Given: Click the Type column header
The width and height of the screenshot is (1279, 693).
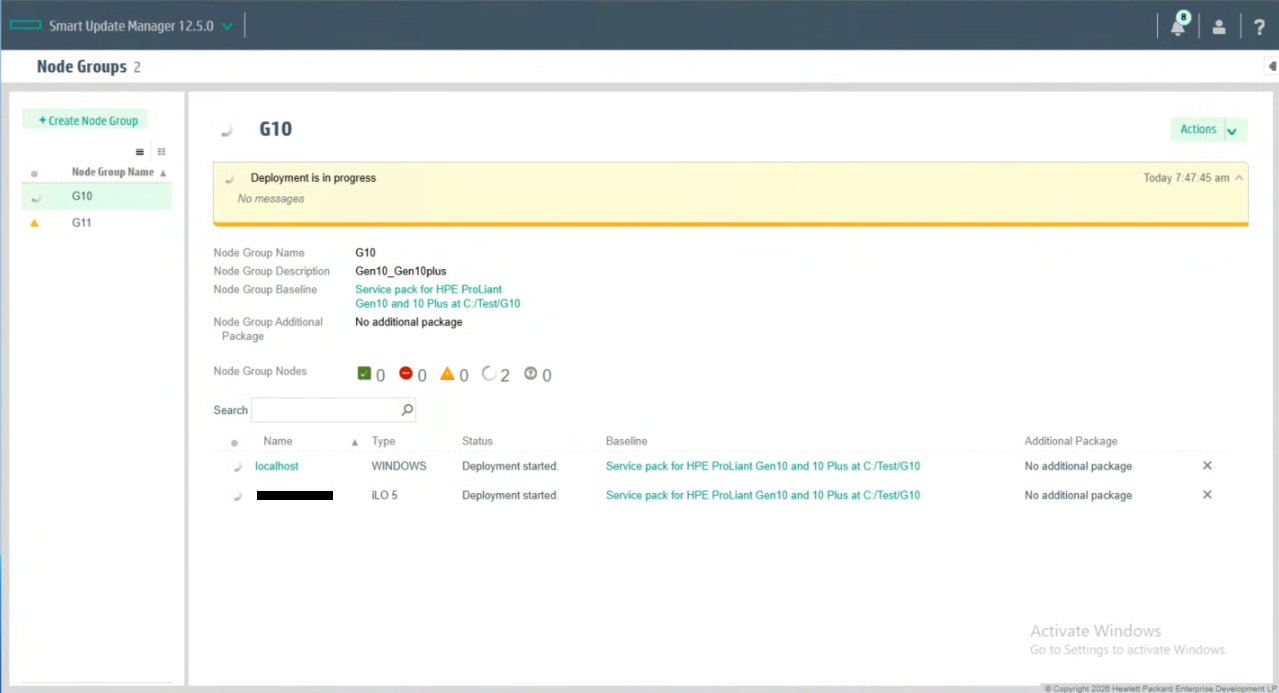Looking at the screenshot, I should [383, 441].
